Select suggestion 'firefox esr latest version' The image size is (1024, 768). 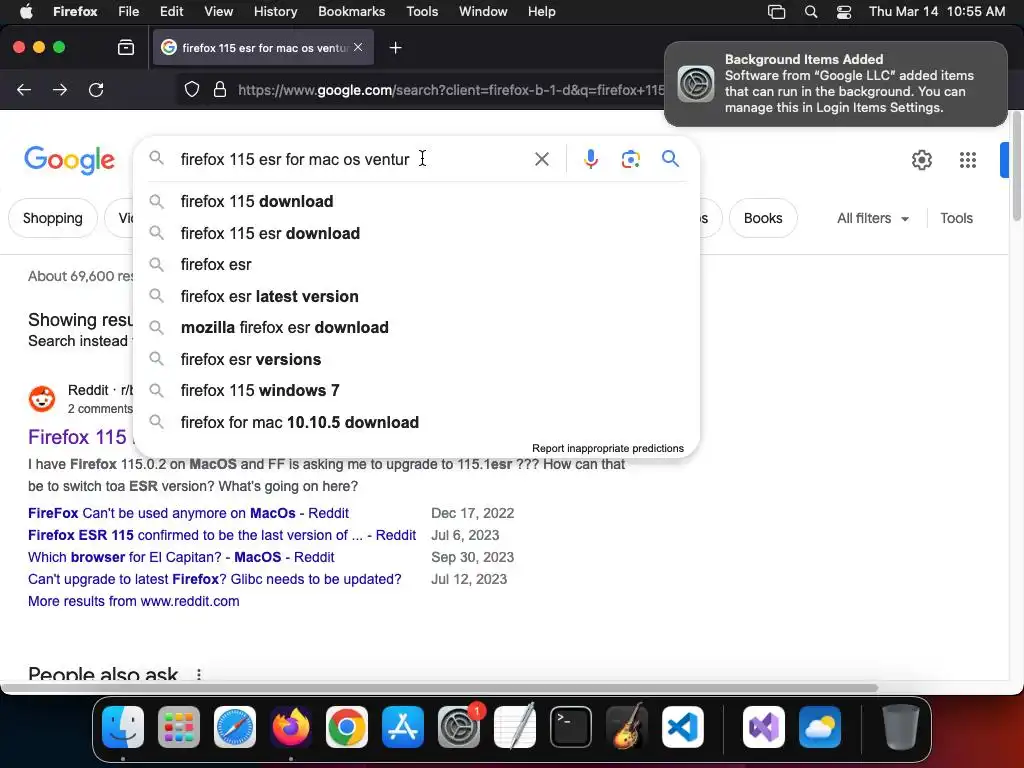(416, 296)
